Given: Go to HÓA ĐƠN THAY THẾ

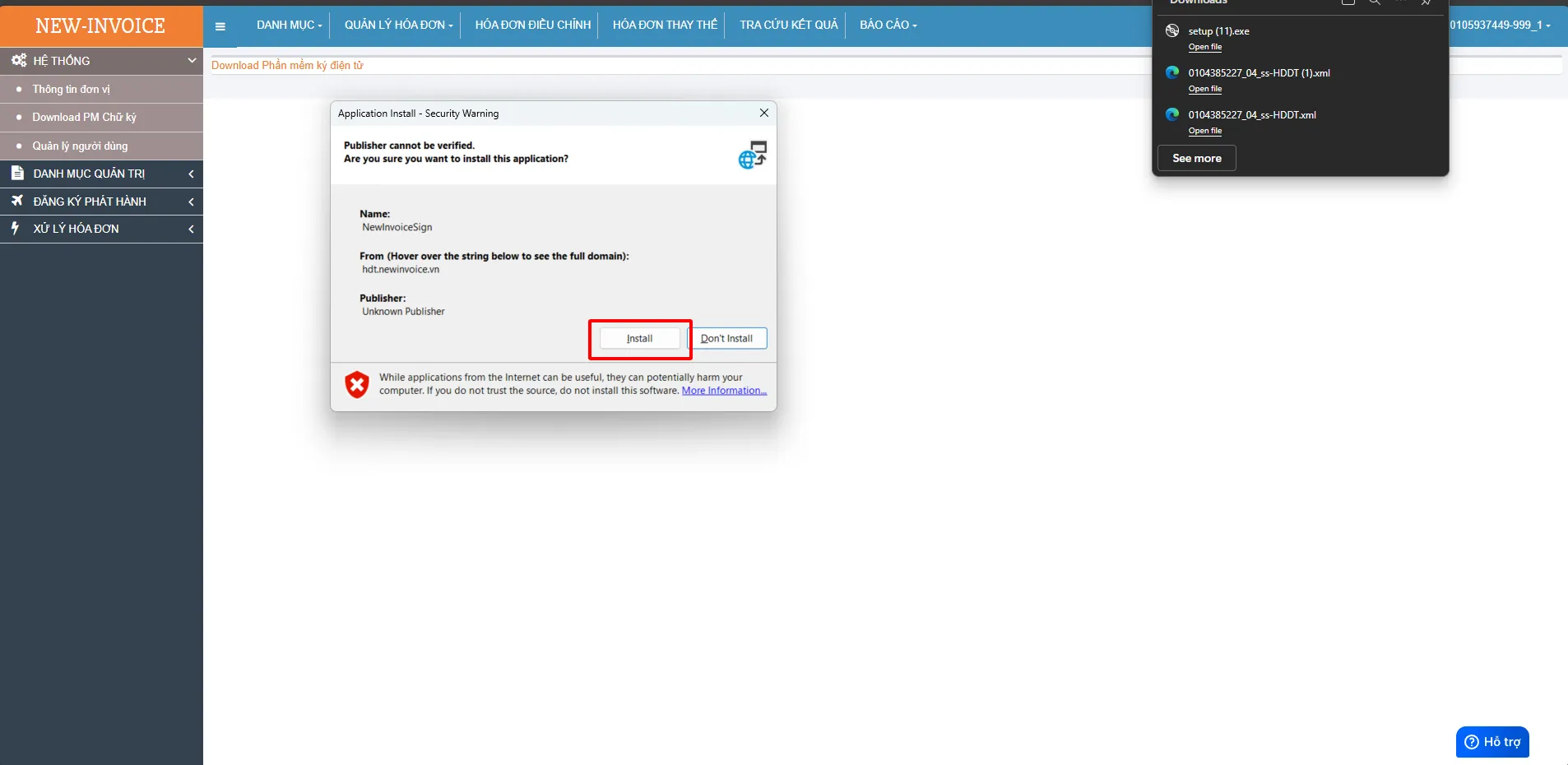Looking at the screenshot, I should click(665, 25).
